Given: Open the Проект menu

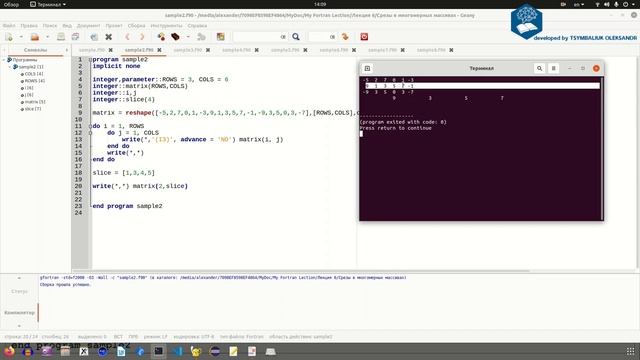Looking at the screenshot, I should tap(114, 25).
